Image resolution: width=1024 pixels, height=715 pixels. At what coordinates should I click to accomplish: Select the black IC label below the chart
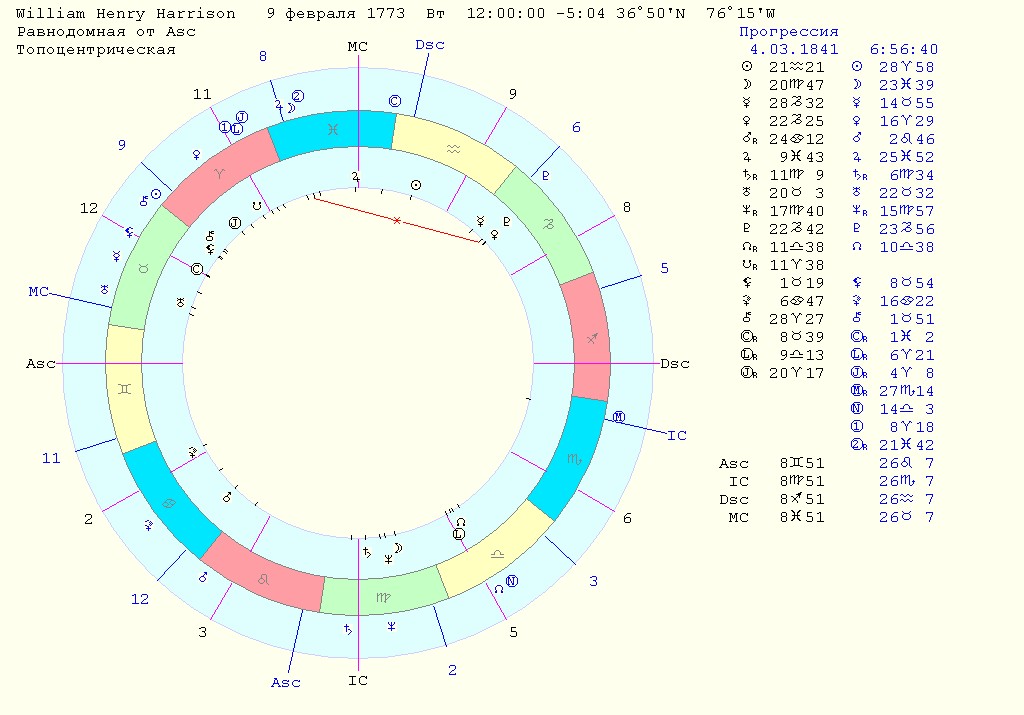click(357, 680)
